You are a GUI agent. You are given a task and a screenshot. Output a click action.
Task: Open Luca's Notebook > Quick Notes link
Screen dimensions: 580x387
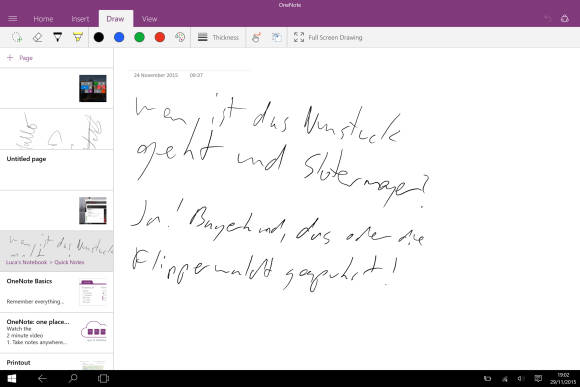coord(45,262)
